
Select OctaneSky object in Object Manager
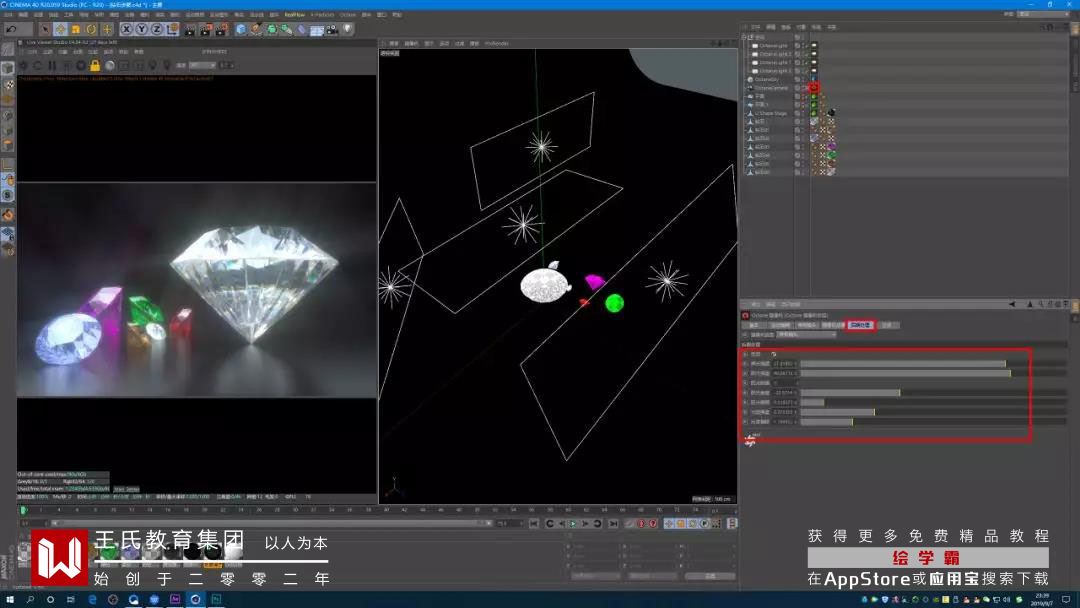(767, 79)
